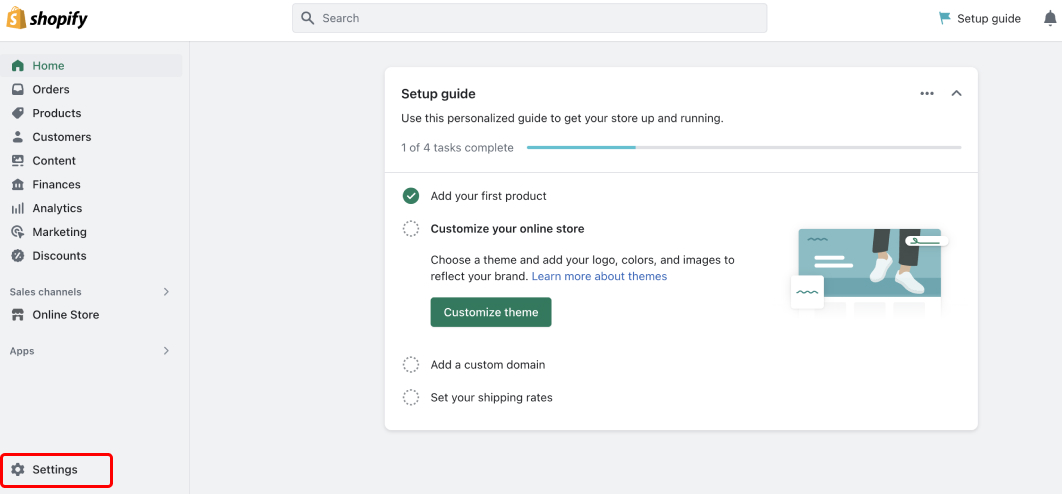Click the Home house icon
This screenshot has height=494, width=1062.
18,66
